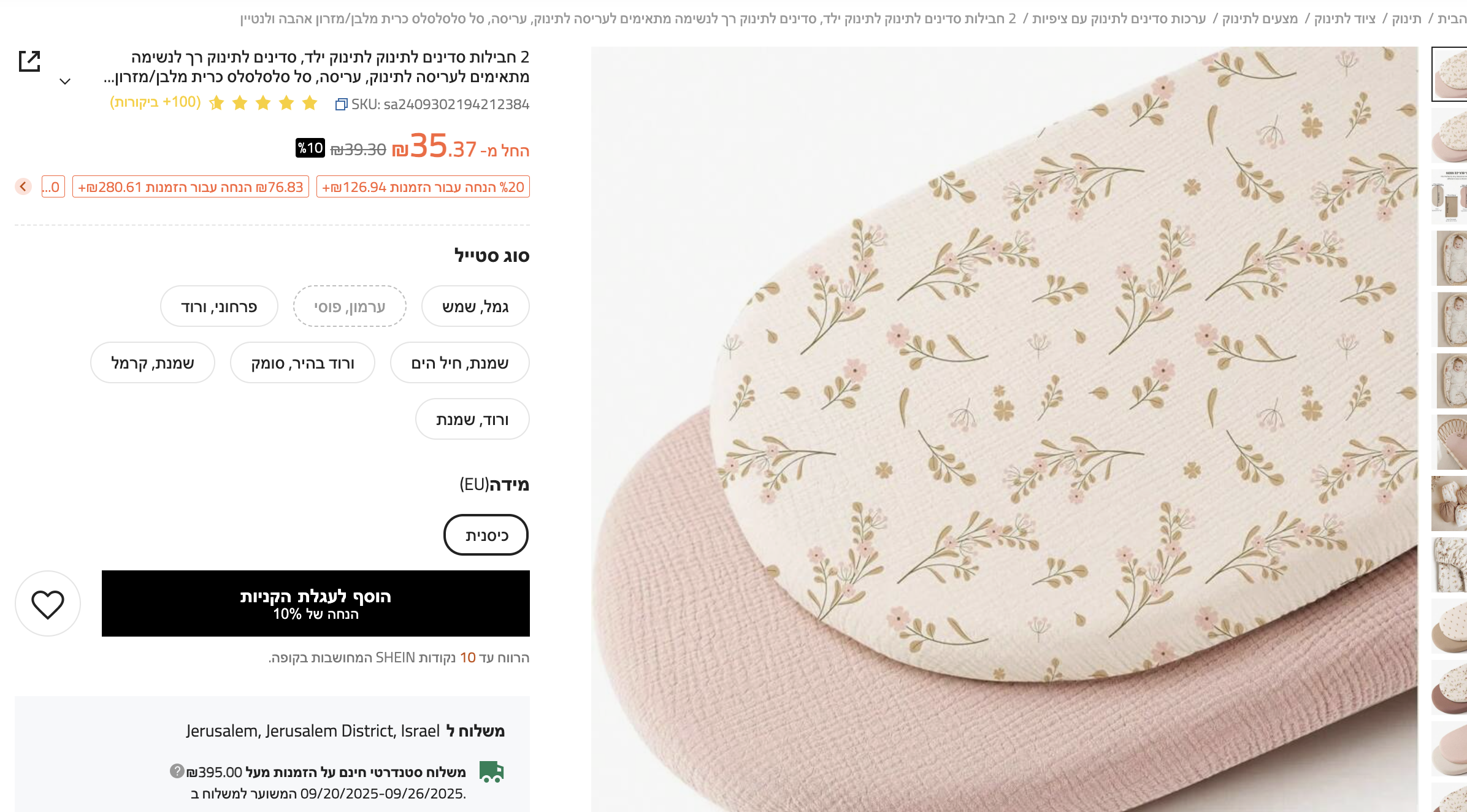Click the green delivery truck icon
The height and width of the screenshot is (812, 1467).
tap(491, 772)
